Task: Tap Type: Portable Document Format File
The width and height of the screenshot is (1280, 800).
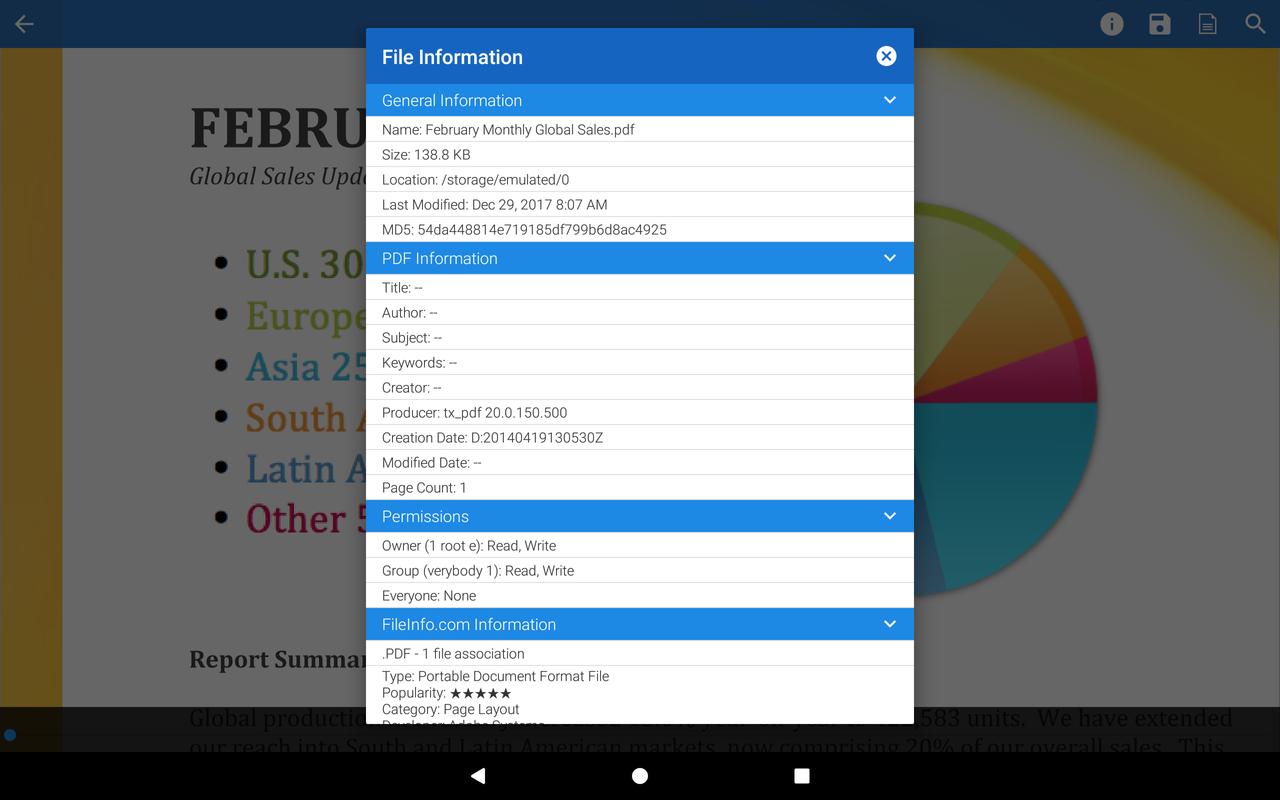Action: [x=495, y=676]
